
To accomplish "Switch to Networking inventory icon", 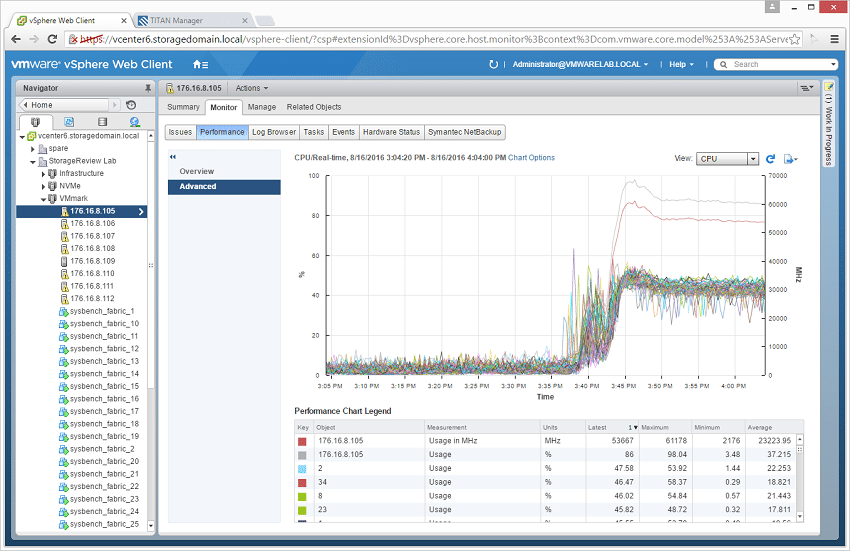I will [x=134, y=122].
